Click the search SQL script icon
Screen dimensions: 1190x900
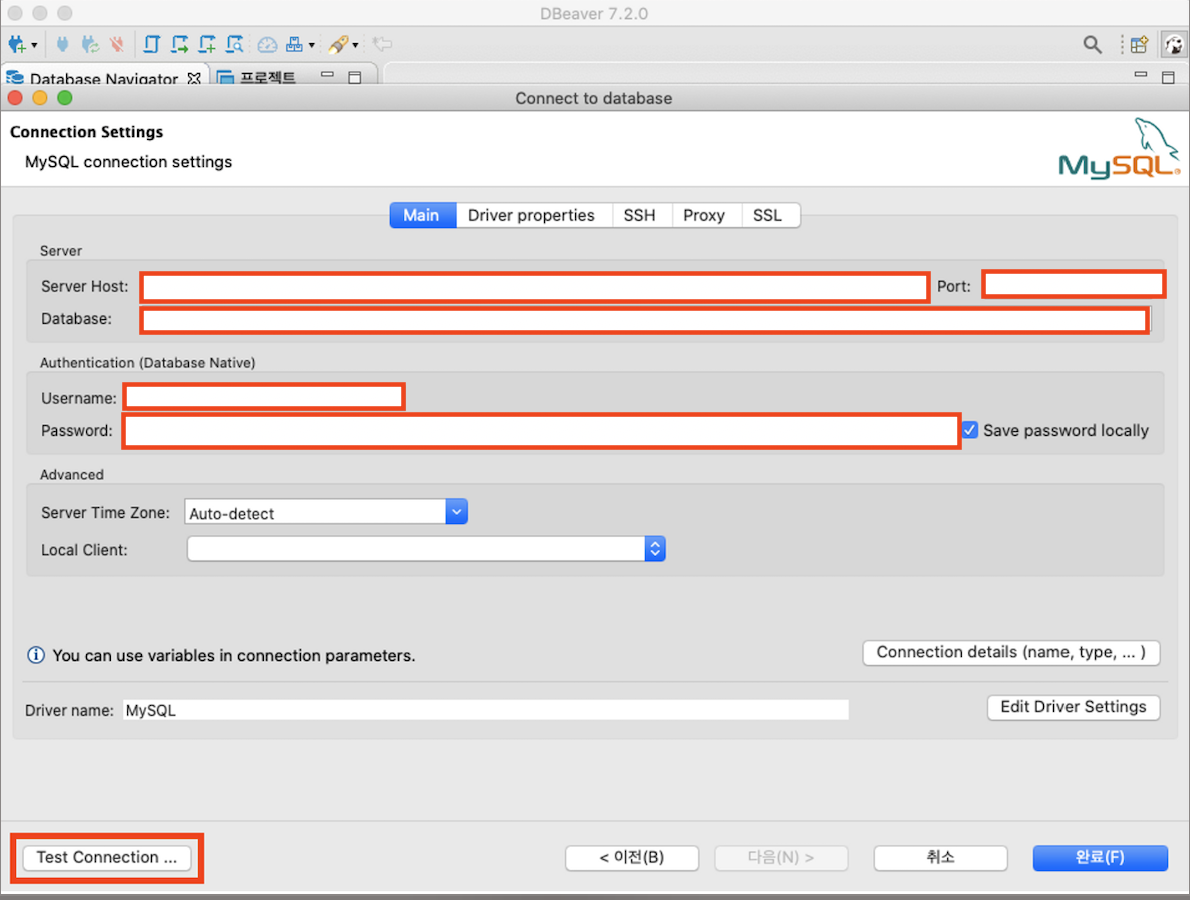pyautogui.click(x=235, y=44)
